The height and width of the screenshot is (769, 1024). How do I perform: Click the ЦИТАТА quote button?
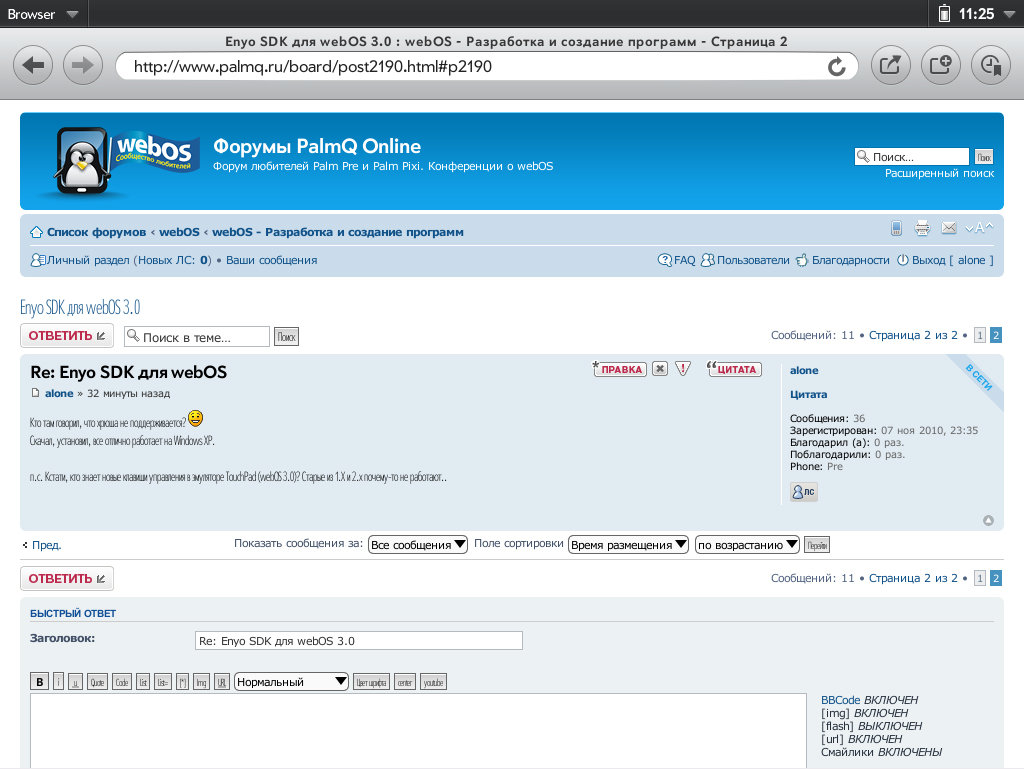click(734, 369)
